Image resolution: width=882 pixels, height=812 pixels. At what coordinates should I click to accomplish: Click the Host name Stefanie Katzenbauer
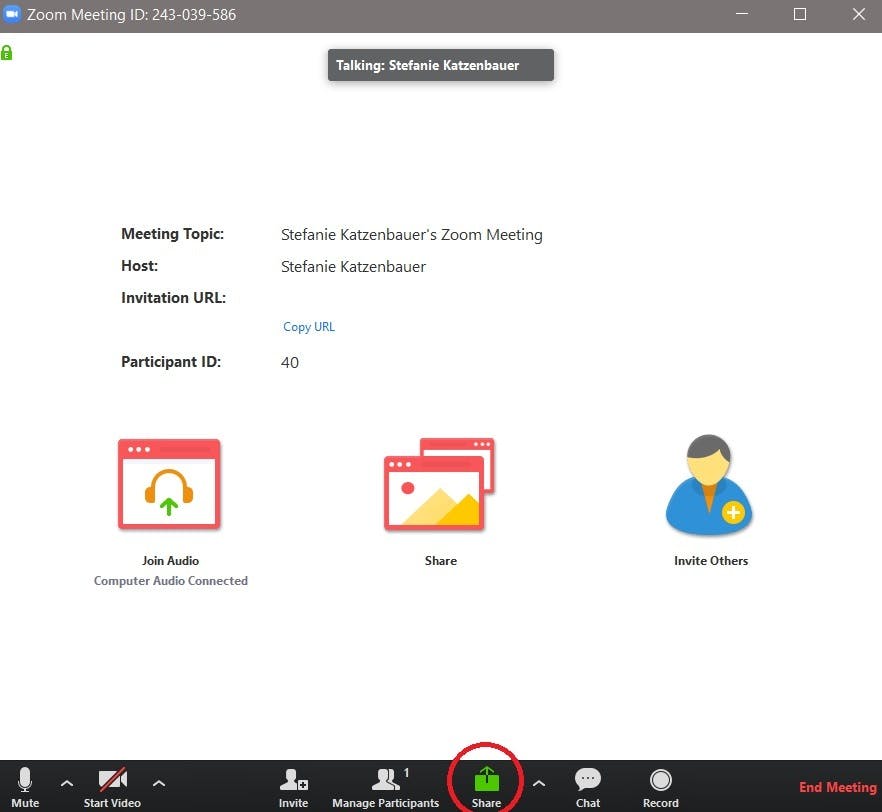(x=353, y=267)
